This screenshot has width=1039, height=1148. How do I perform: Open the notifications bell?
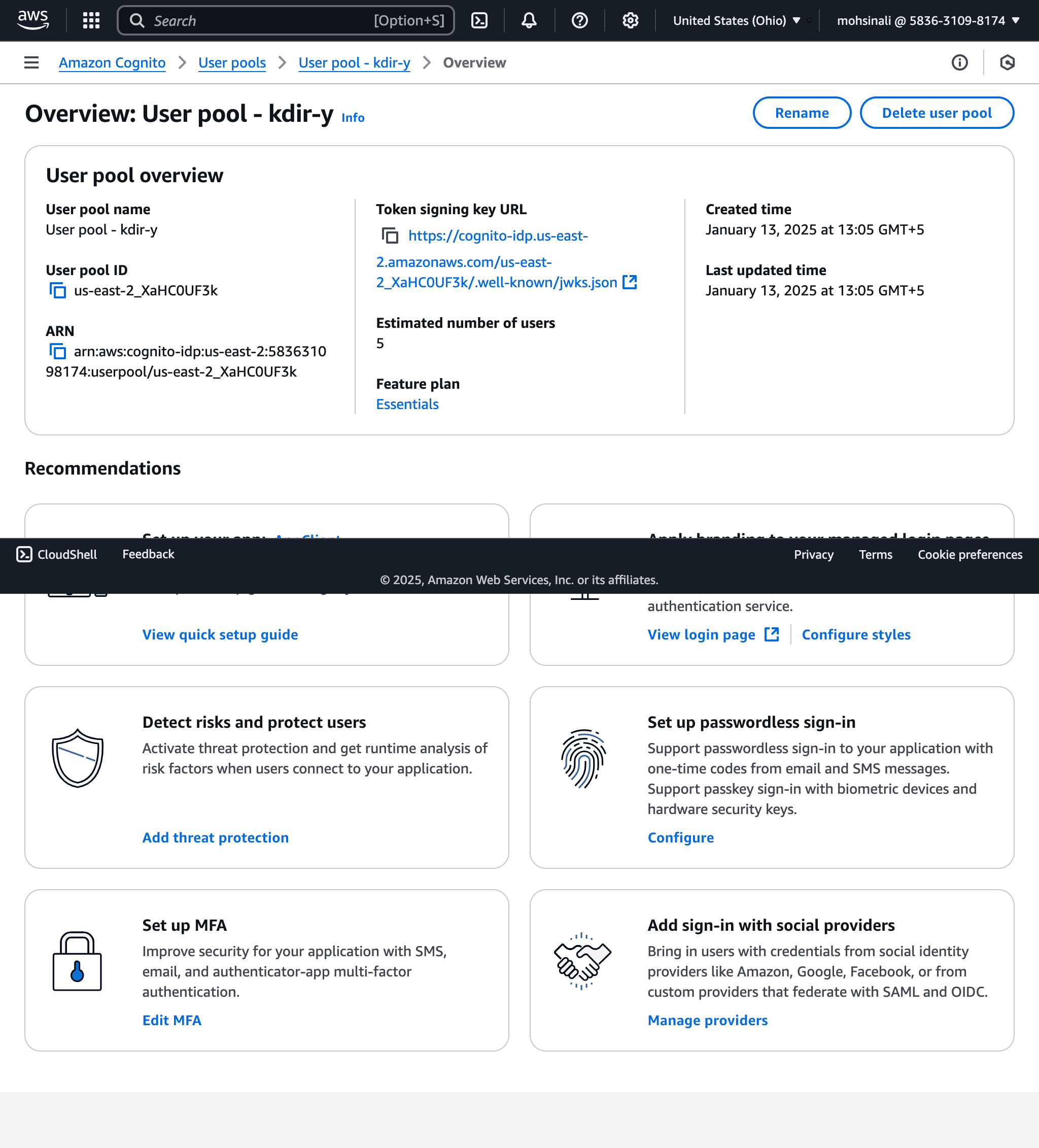529,20
